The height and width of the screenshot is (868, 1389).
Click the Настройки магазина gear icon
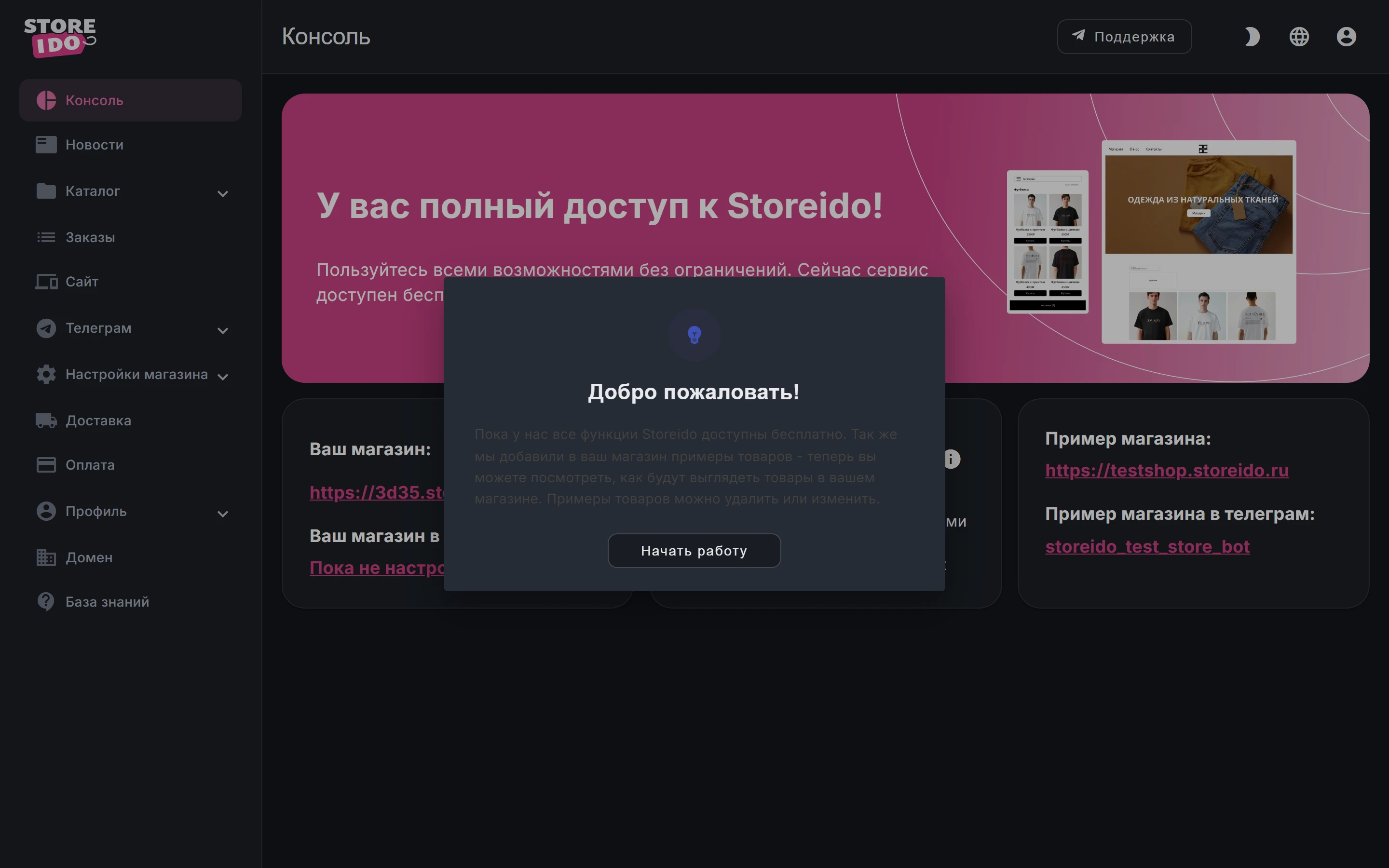pos(46,374)
